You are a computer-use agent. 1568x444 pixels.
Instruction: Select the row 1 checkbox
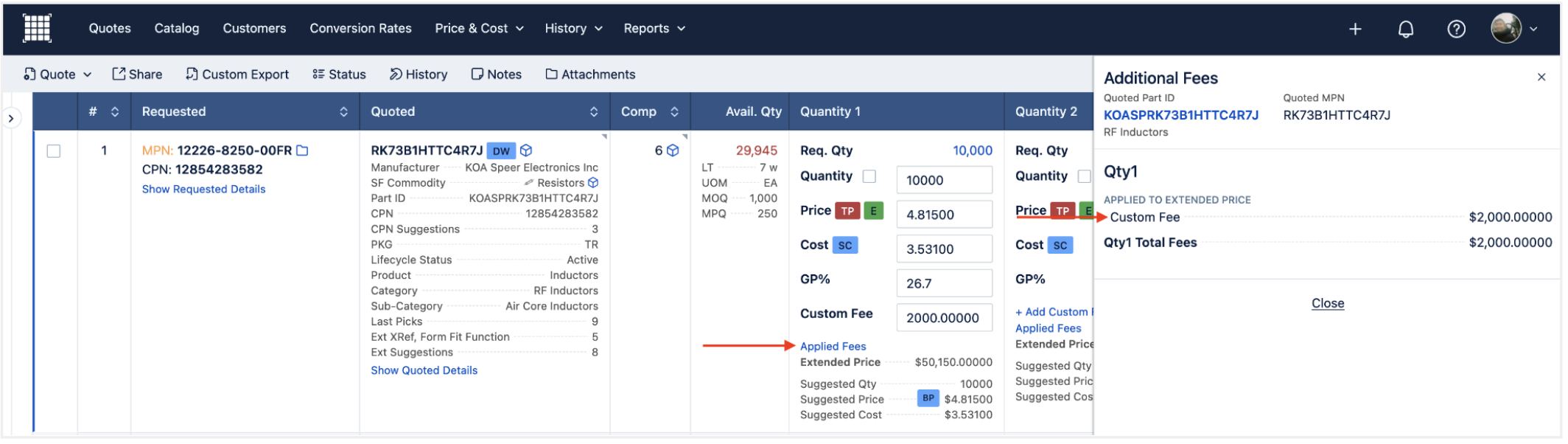pos(54,151)
